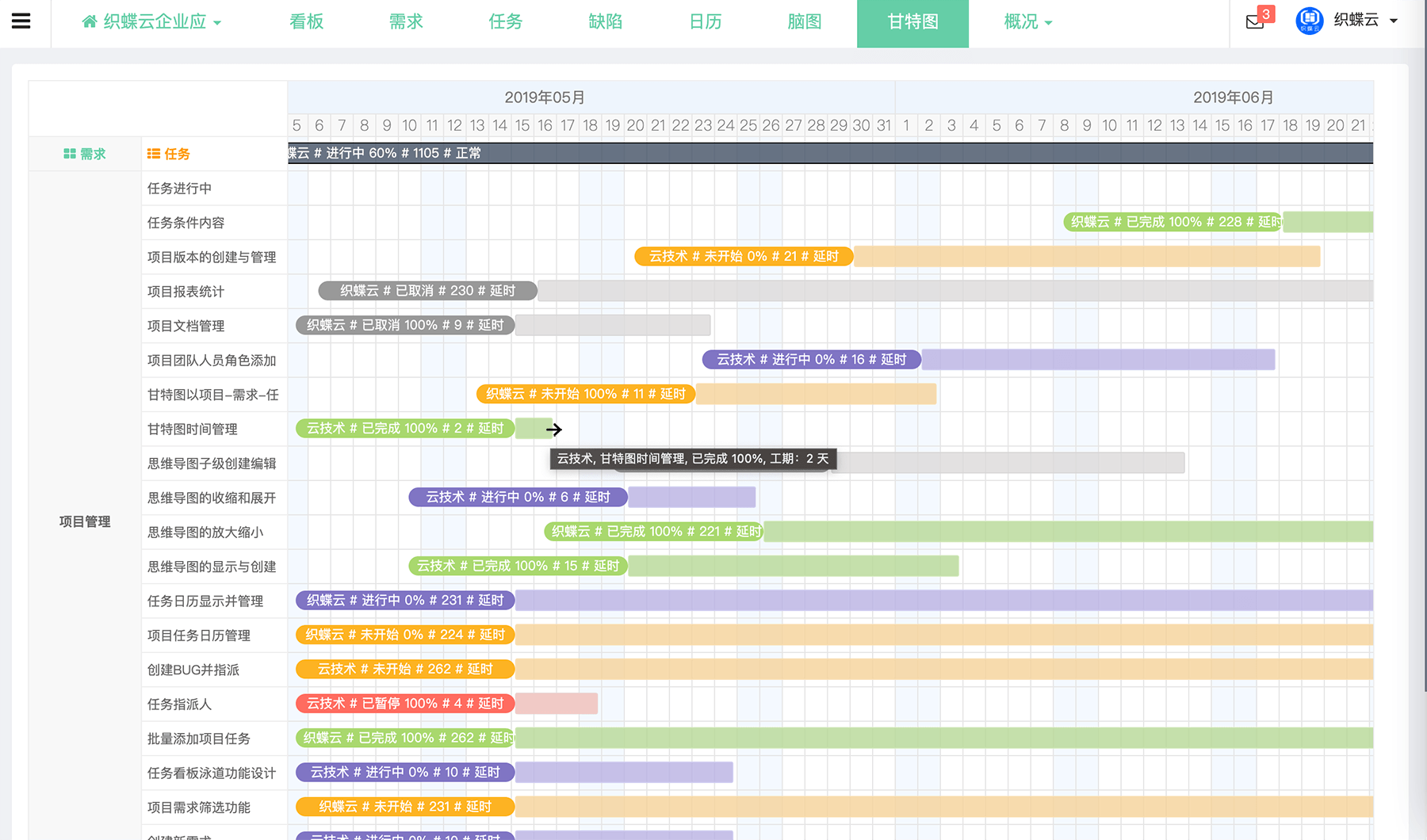
Task: Click the 任务 list icon in header
Action: coord(154,154)
